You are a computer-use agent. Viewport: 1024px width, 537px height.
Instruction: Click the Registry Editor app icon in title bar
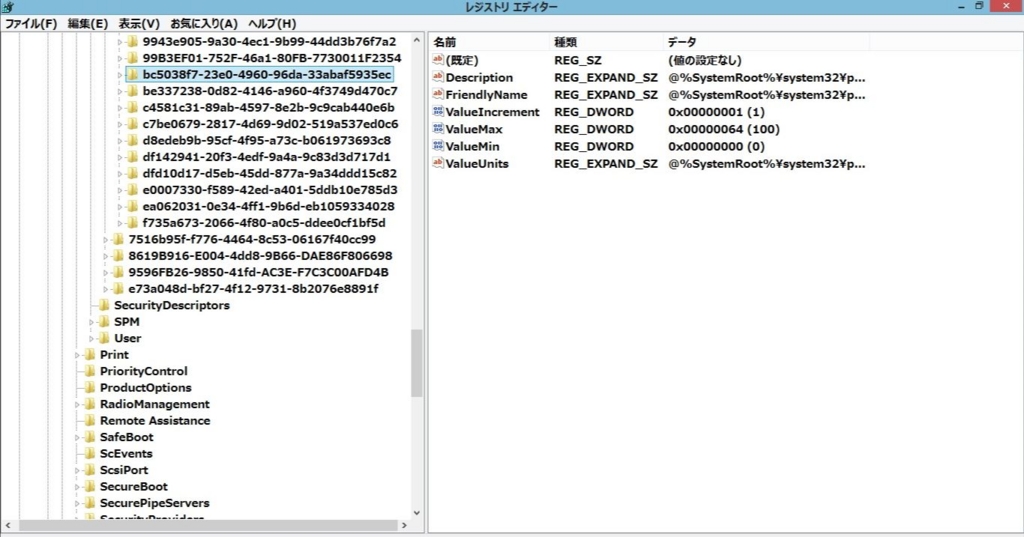click(x=8, y=7)
